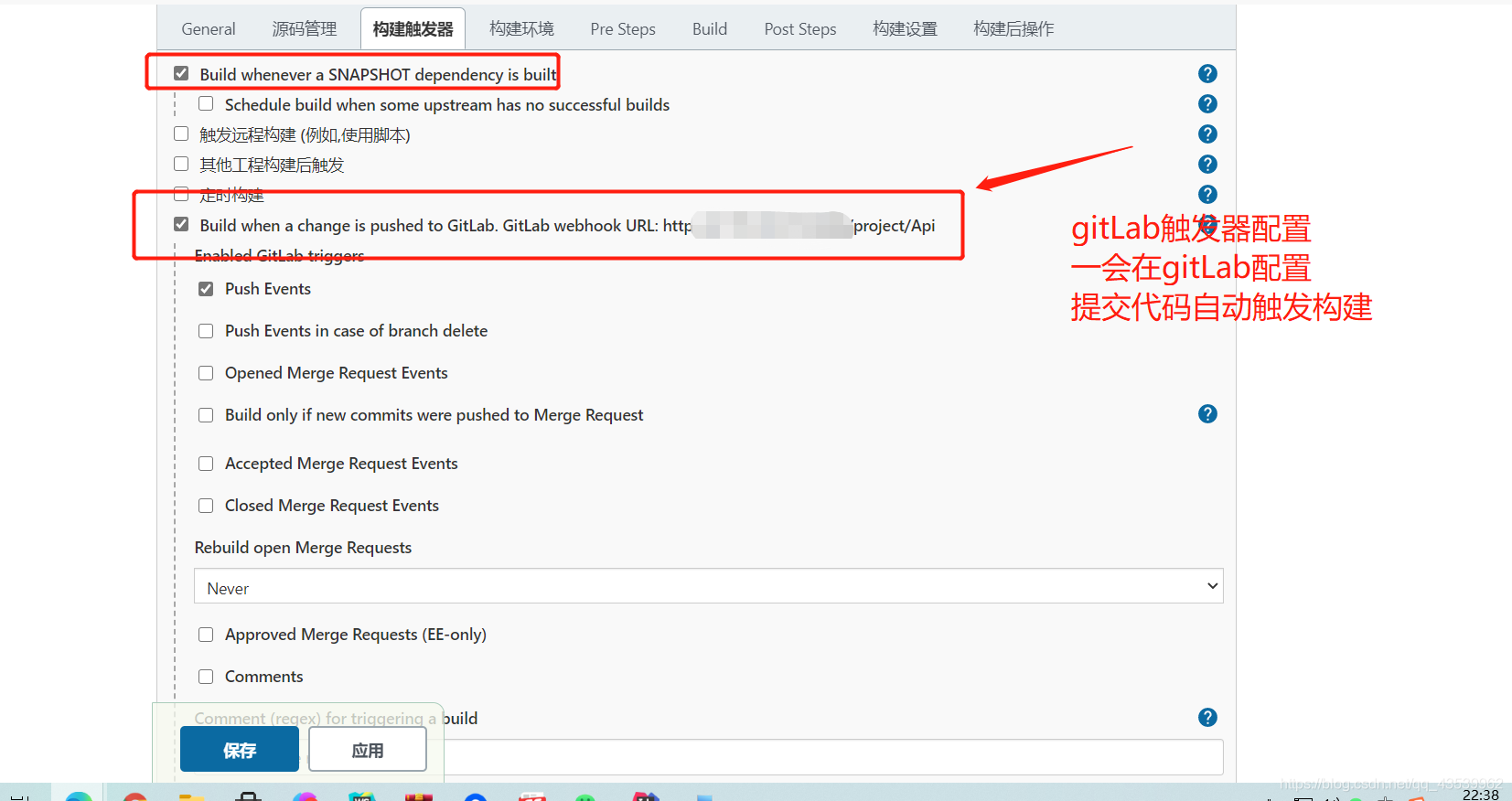Switch to 源码管理 tab
This screenshot has width=1512, height=801.
coord(305,29)
